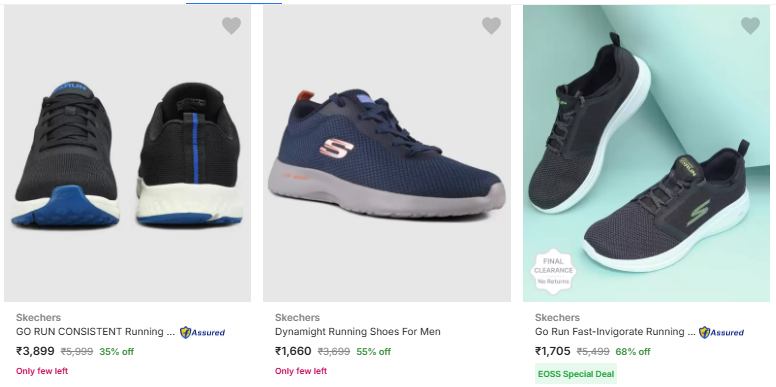Add Go Run Fast-Invigorate to wishlist heart

(750, 26)
